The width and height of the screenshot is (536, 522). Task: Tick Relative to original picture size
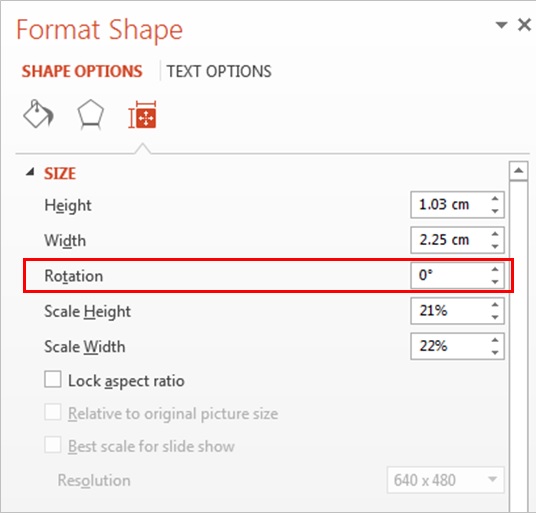point(53,412)
